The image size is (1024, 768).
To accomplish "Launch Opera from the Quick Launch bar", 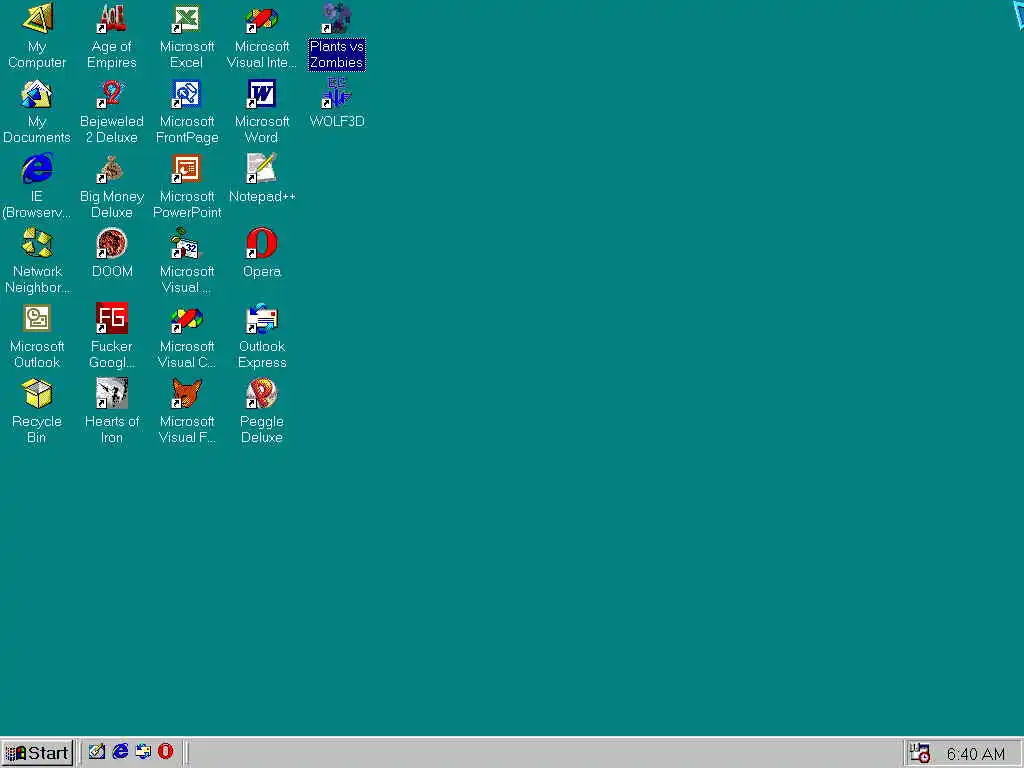I will click(166, 752).
